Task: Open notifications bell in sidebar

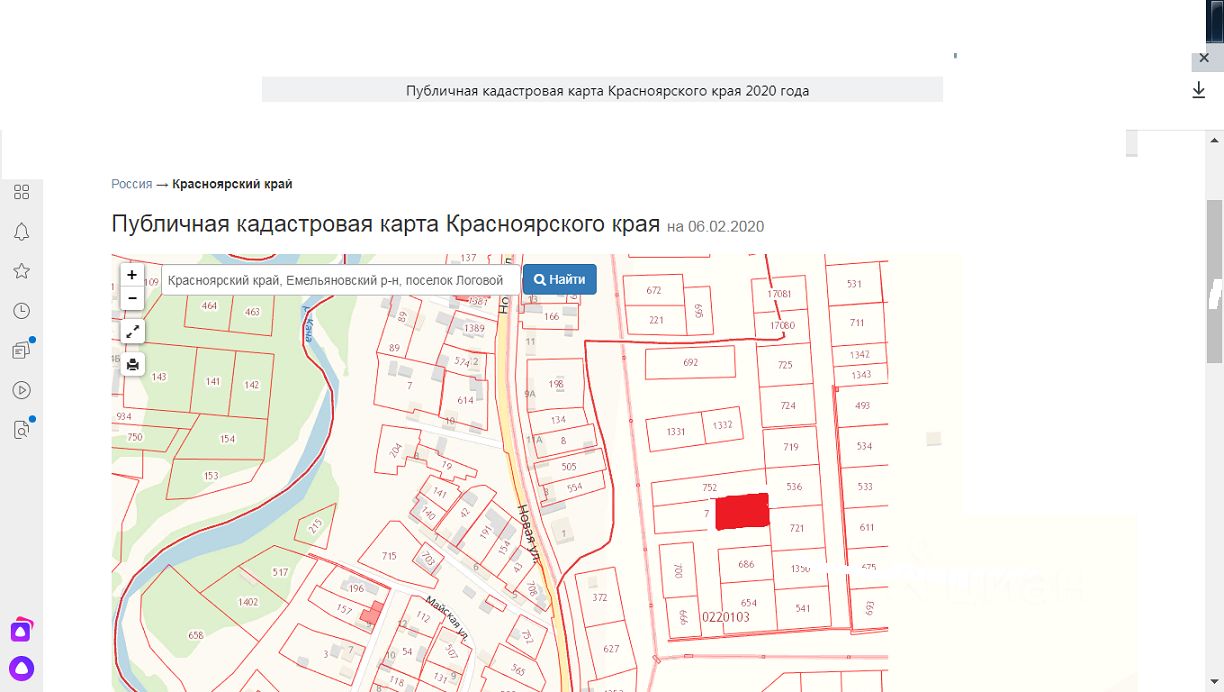Action: (x=21, y=232)
